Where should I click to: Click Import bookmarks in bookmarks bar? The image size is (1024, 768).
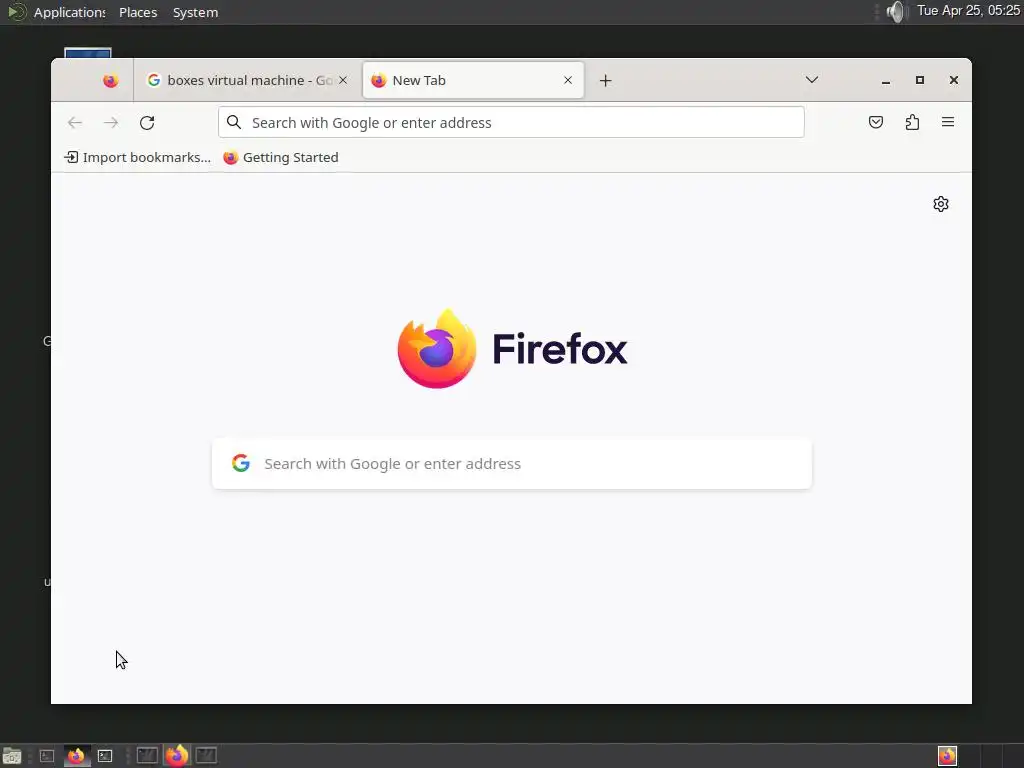click(138, 157)
